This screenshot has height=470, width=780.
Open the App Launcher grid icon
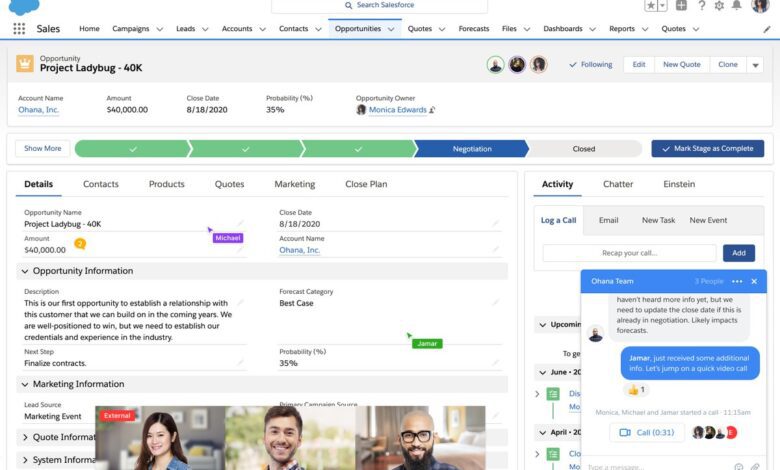(x=19, y=29)
